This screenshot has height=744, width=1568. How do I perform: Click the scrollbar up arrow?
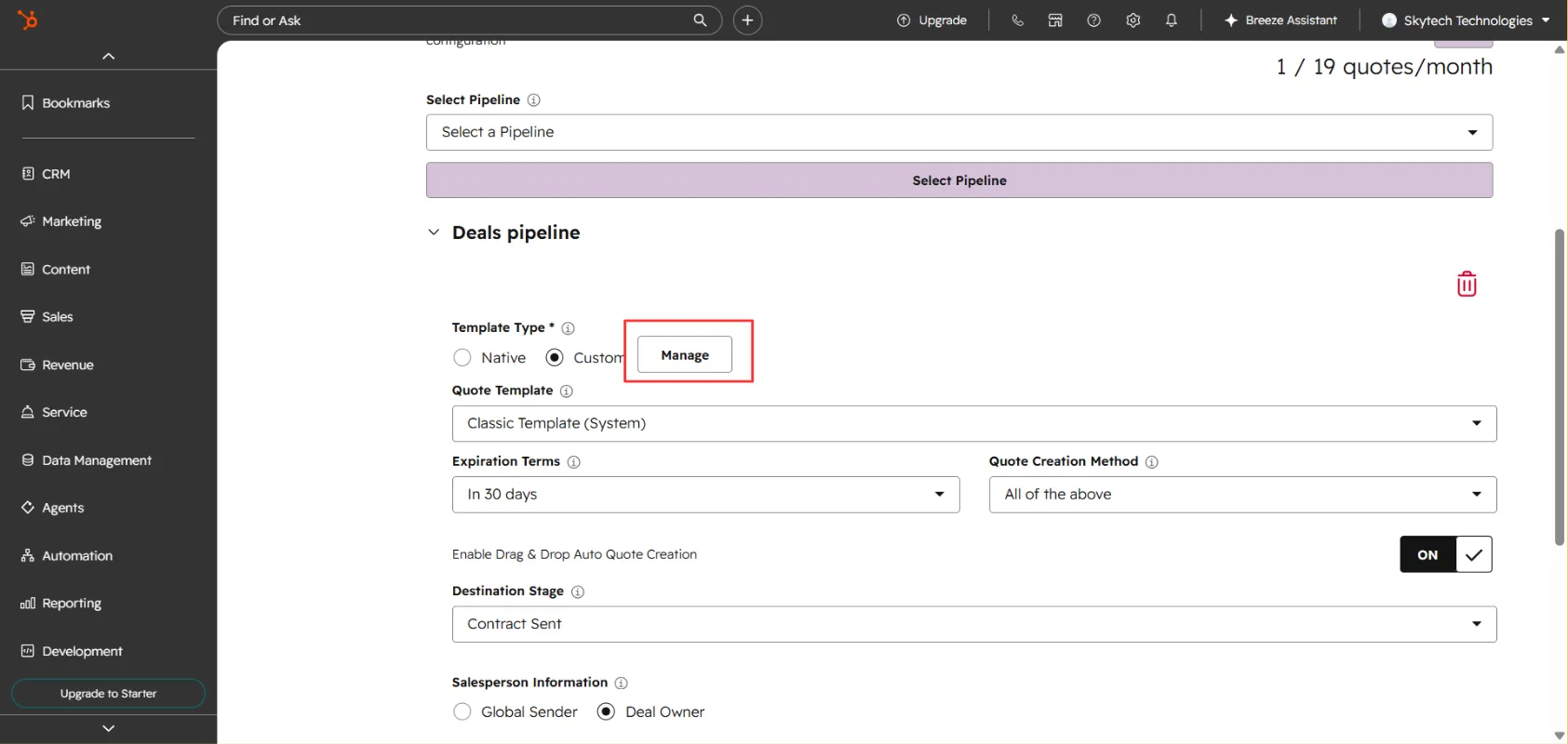1560,49
